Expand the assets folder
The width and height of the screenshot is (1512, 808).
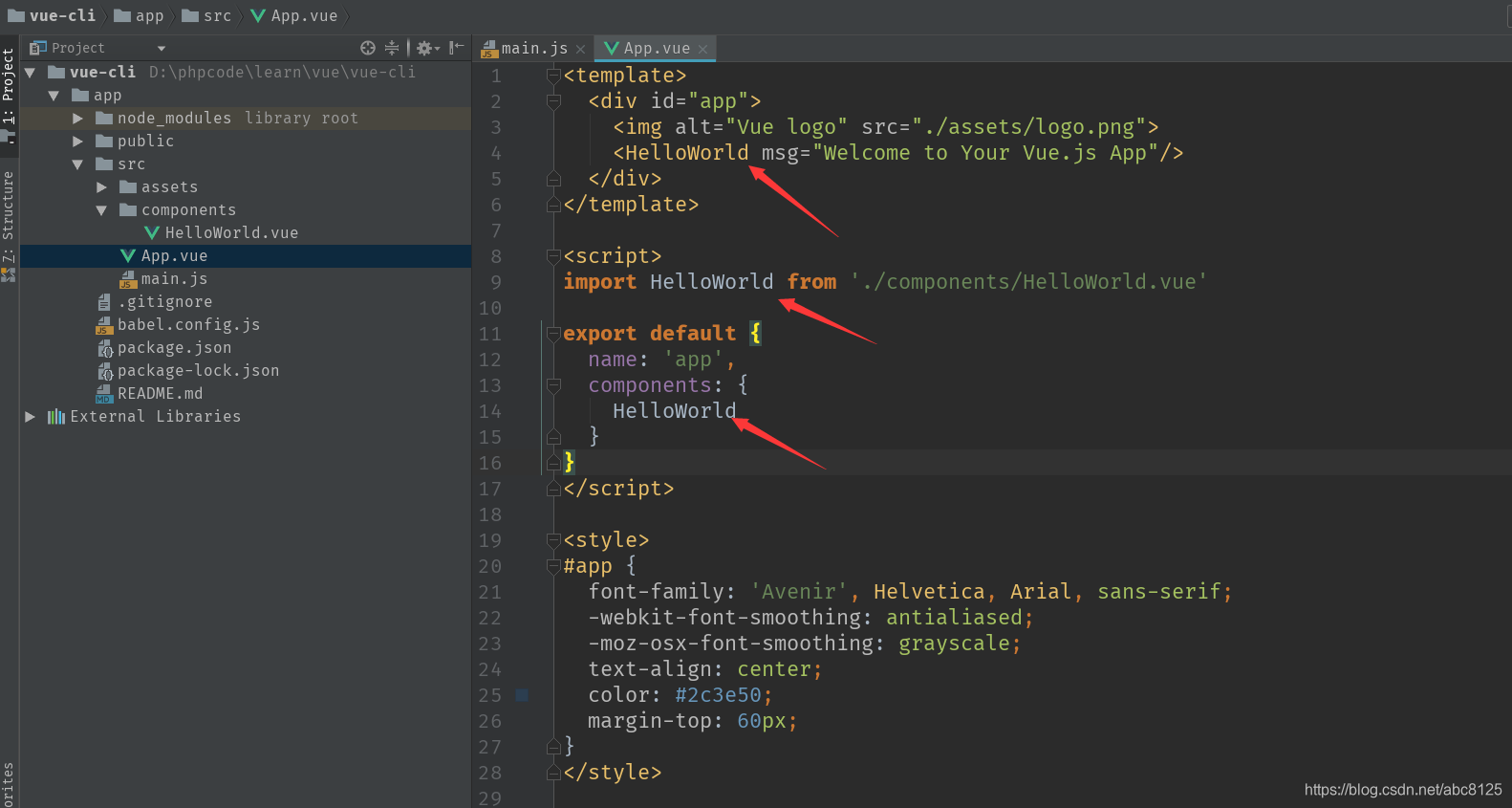click(101, 187)
